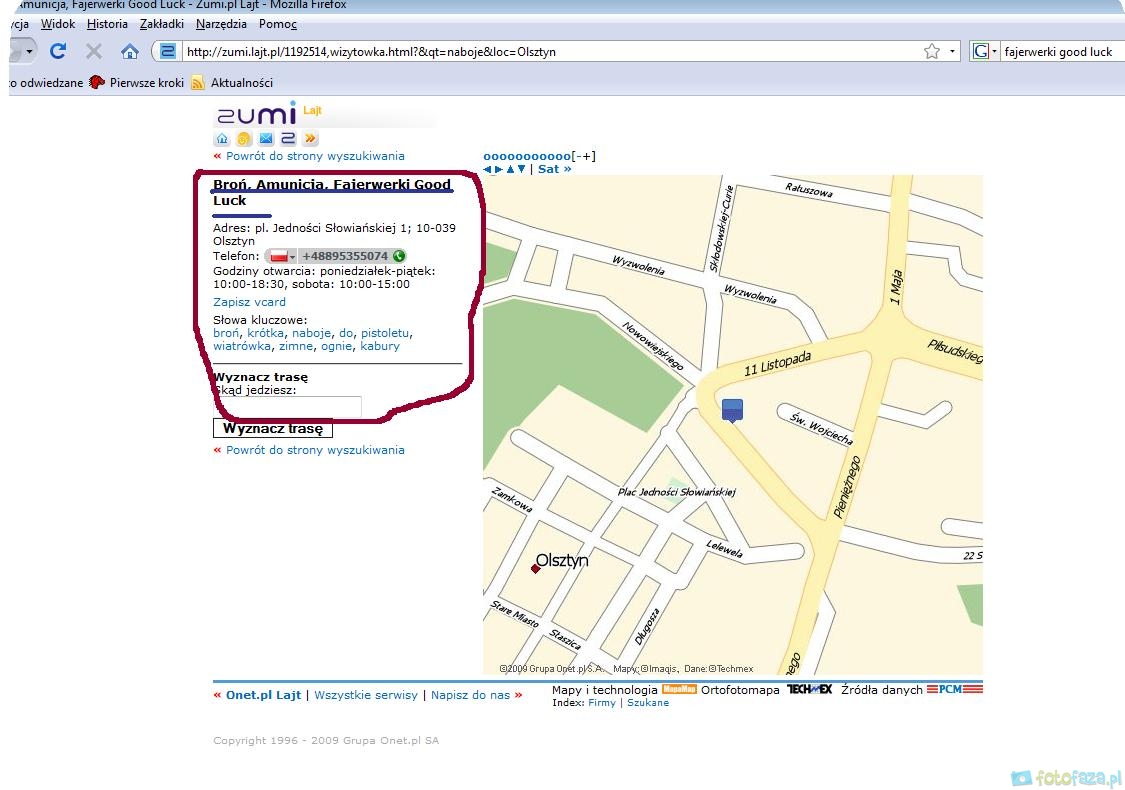Open 'Onet.pl Lajt' footer link
Screen dimensions: 1125x790
pos(263,695)
